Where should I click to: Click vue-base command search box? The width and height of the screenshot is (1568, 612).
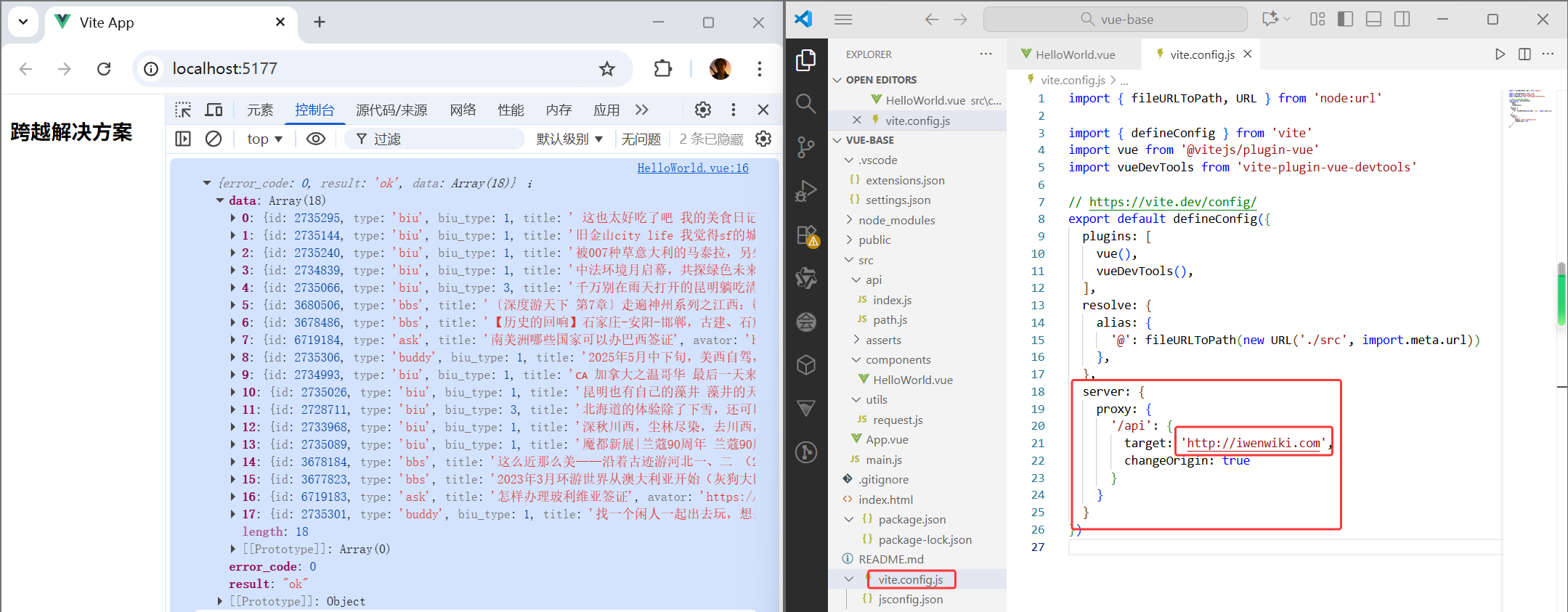click(1116, 20)
